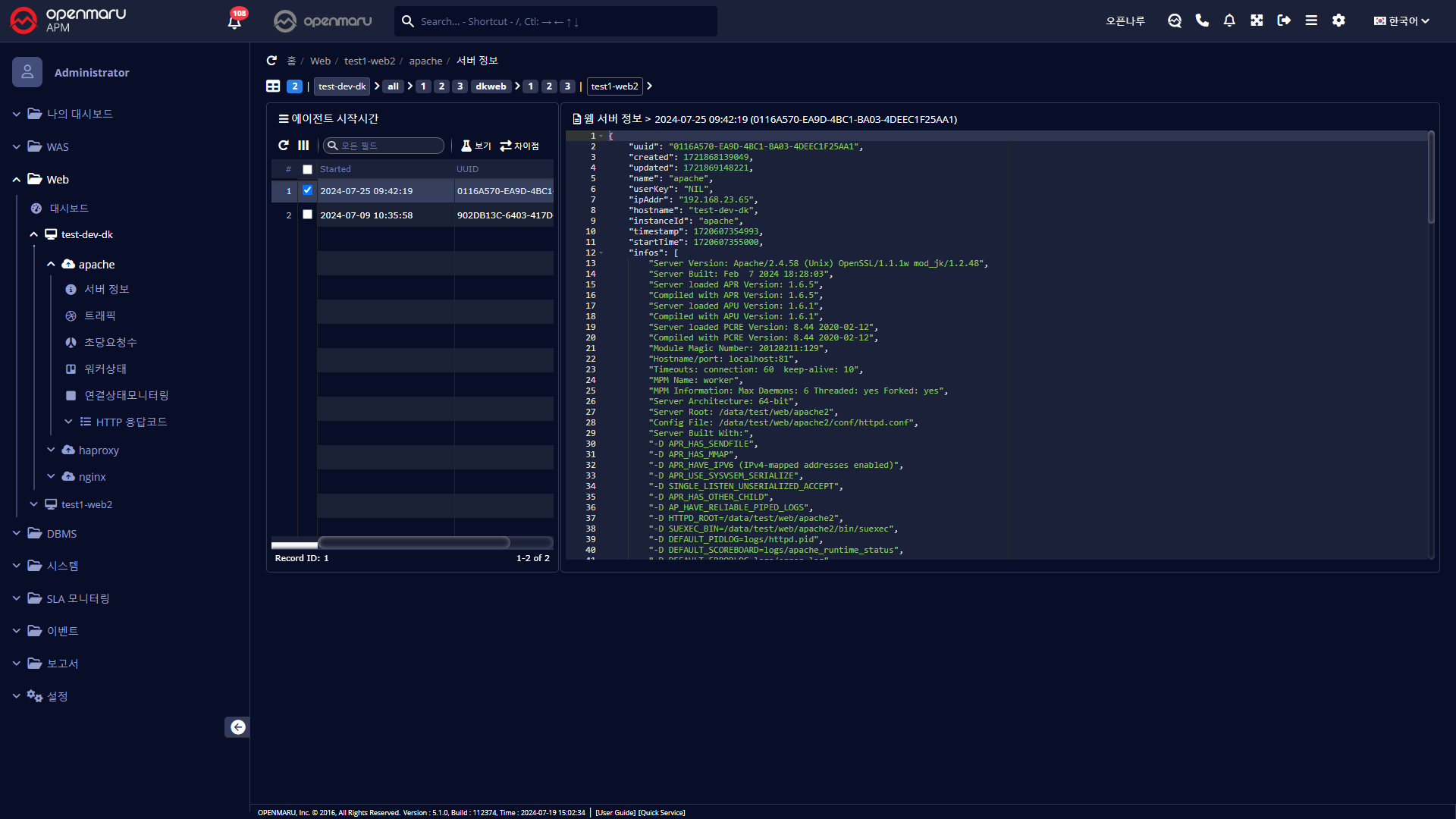The width and height of the screenshot is (1456, 819).
Task: Expand the nginx node
Action: click(51, 476)
